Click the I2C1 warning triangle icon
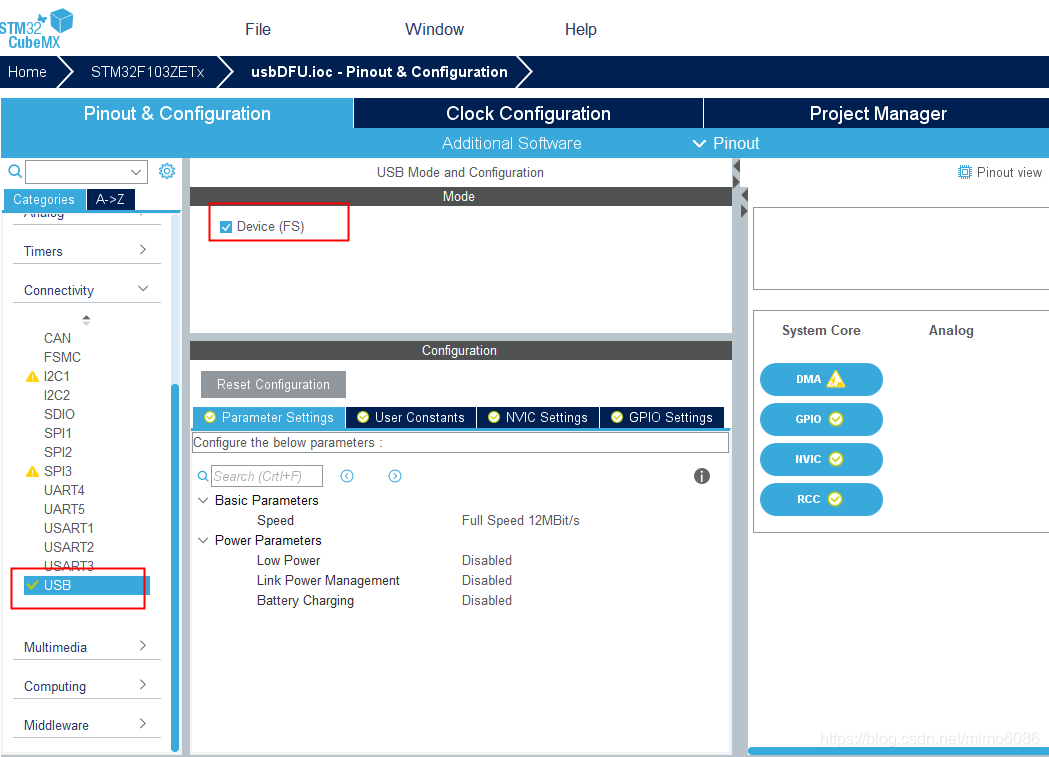The image size is (1049, 757). [x=32, y=376]
